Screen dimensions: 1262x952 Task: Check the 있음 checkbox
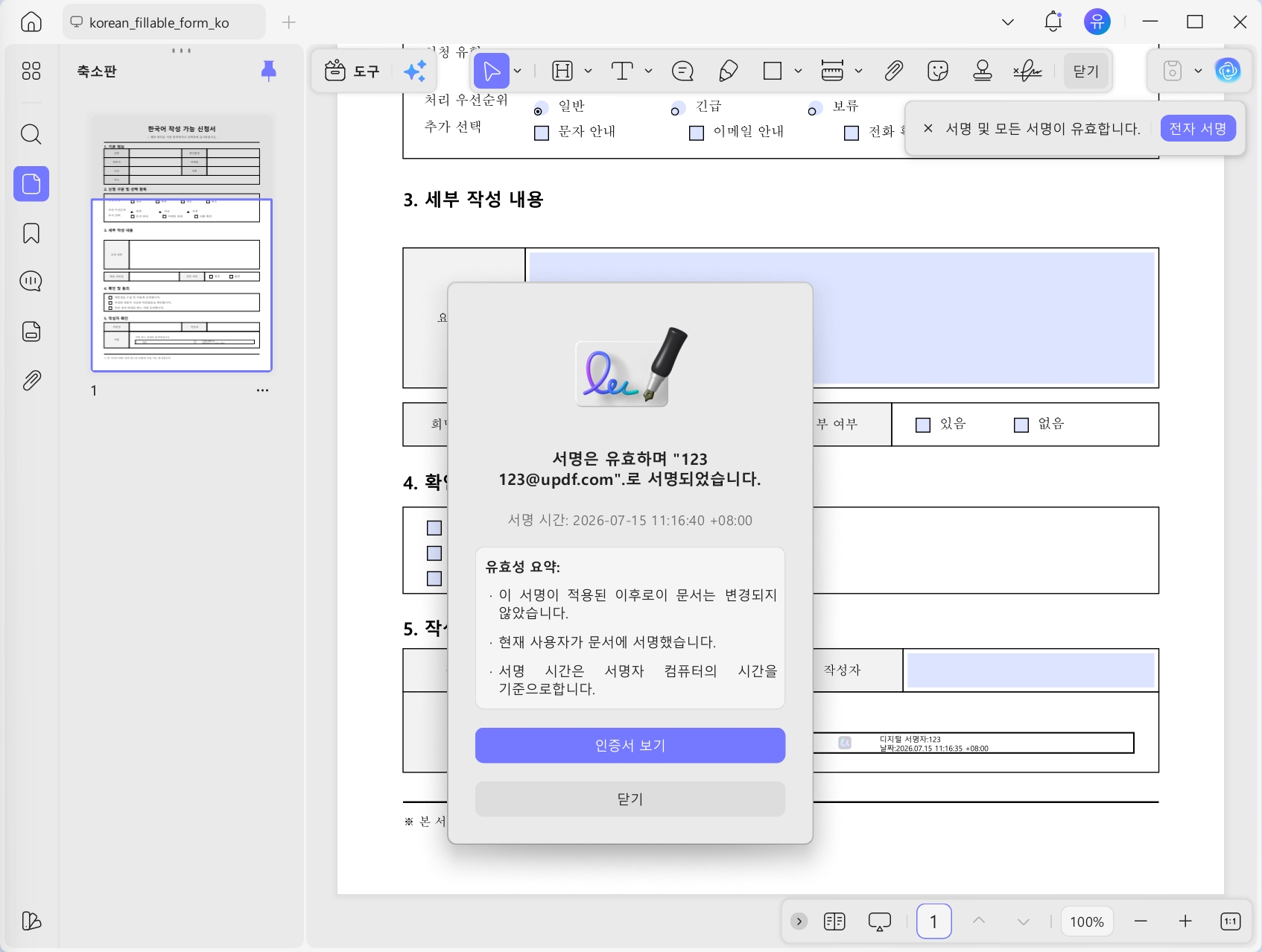pyautogui.click(x=923, y=425)
